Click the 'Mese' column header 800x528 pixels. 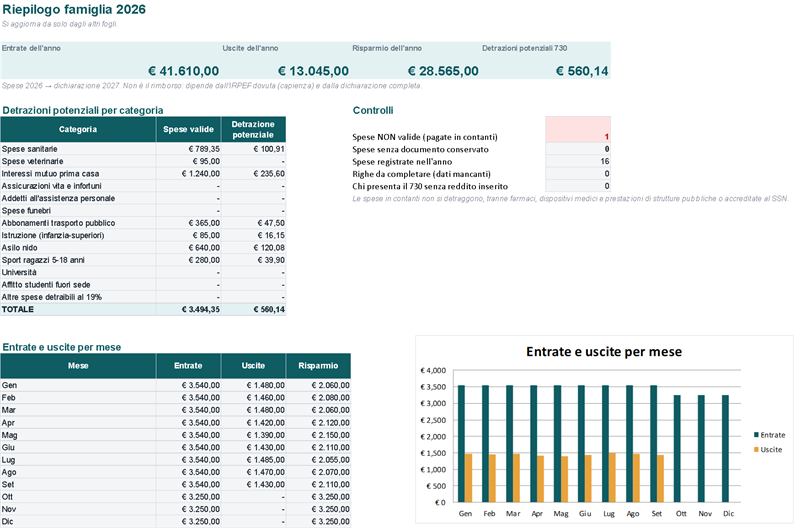[78, 366]
